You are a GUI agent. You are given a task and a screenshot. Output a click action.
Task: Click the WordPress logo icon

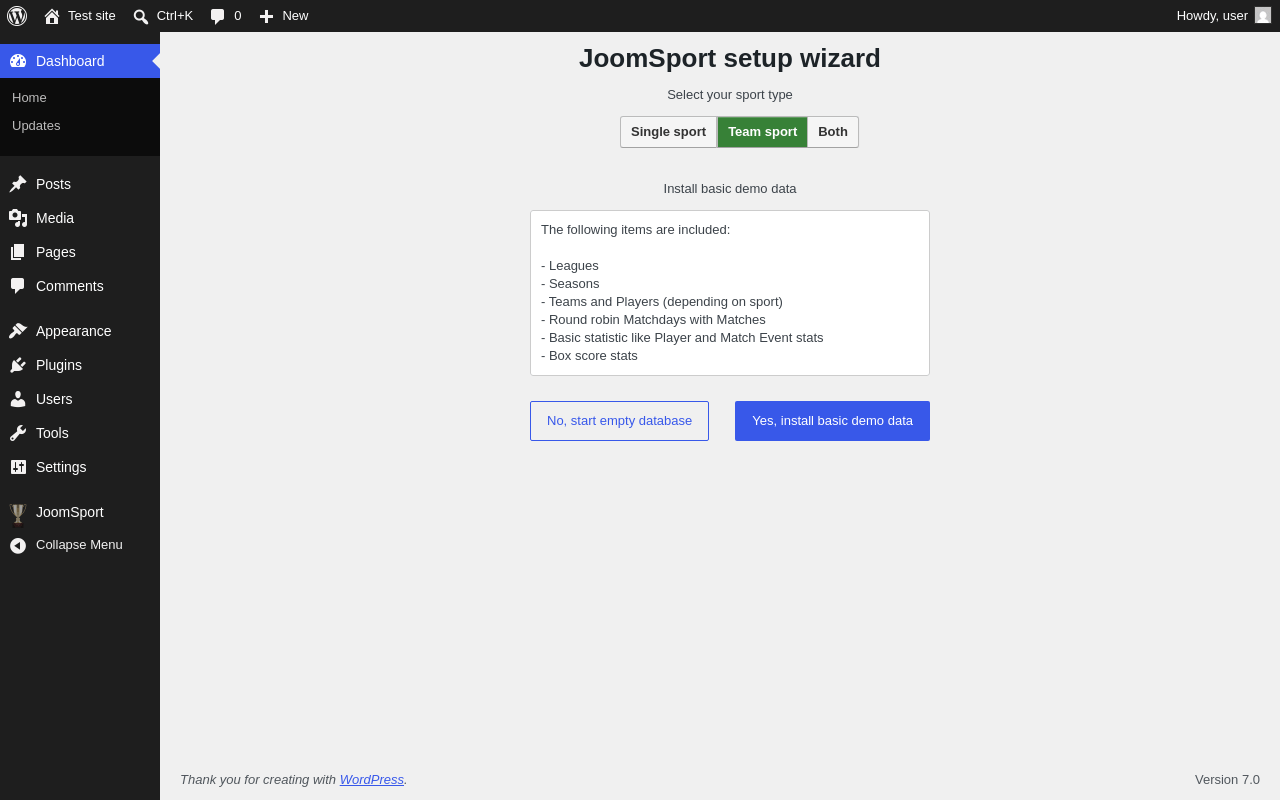pyautogui.click(x=17, y=16)
